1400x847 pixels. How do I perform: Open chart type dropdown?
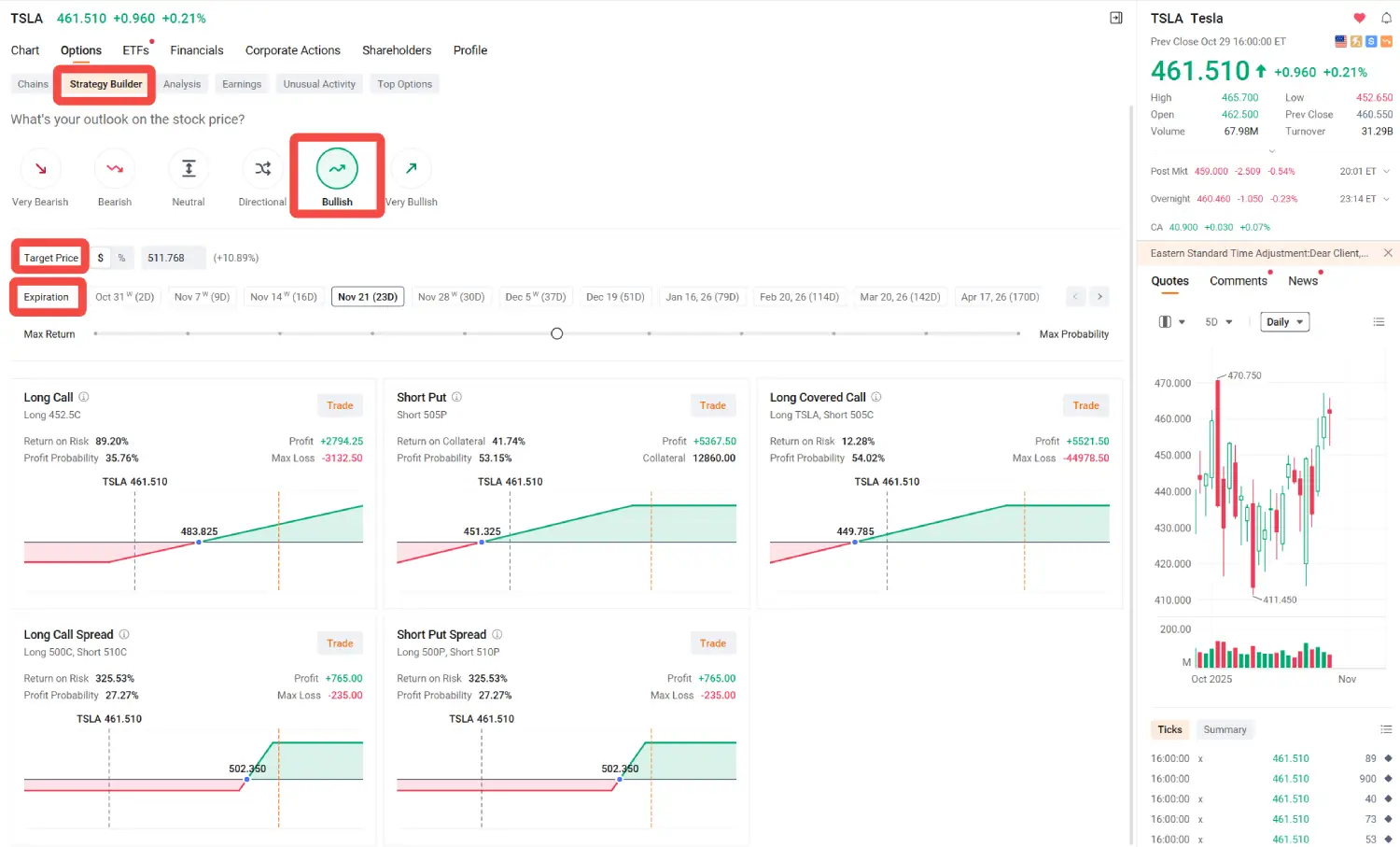click(1171, 322)
